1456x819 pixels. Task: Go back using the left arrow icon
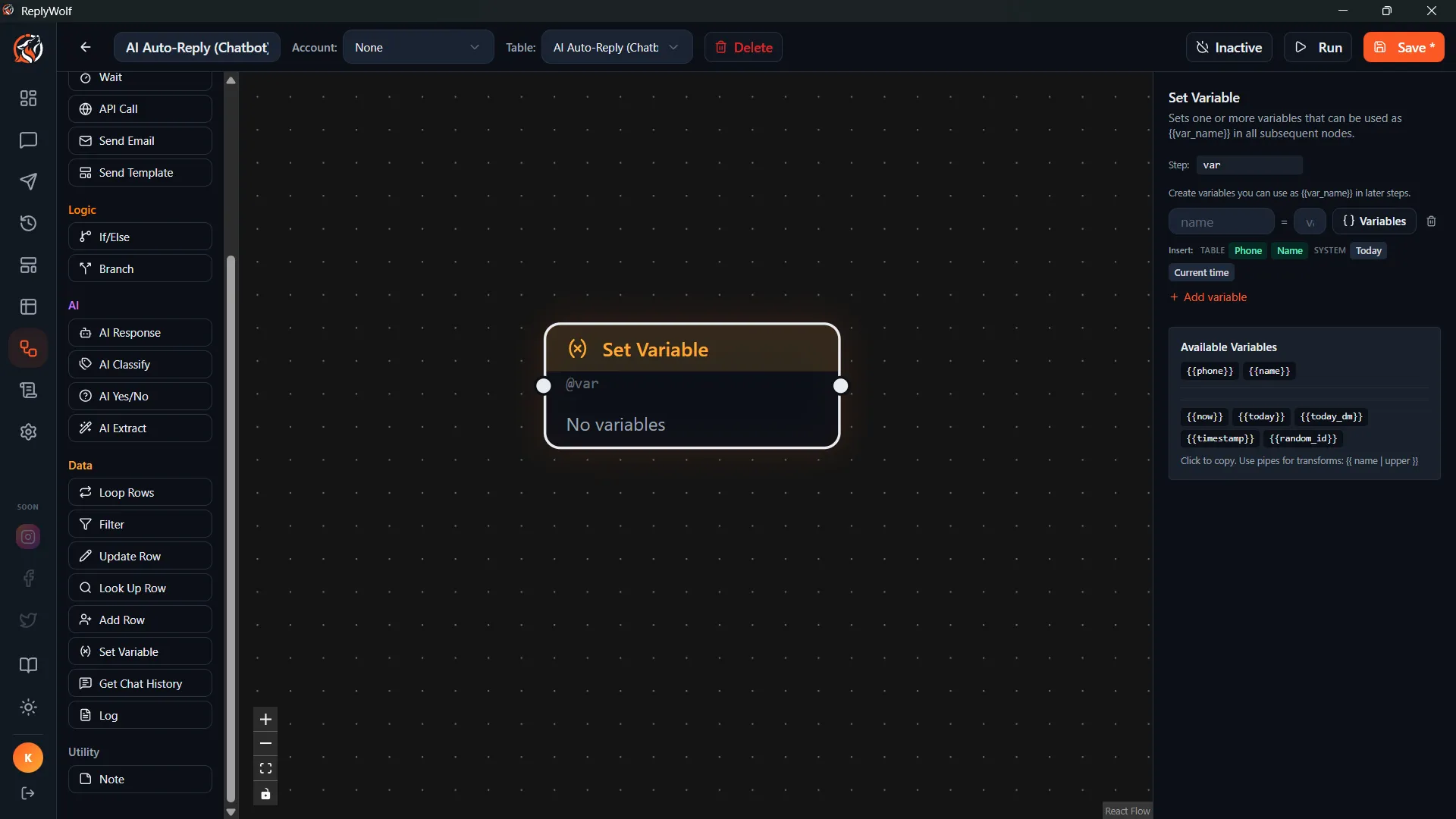[86, 47]
